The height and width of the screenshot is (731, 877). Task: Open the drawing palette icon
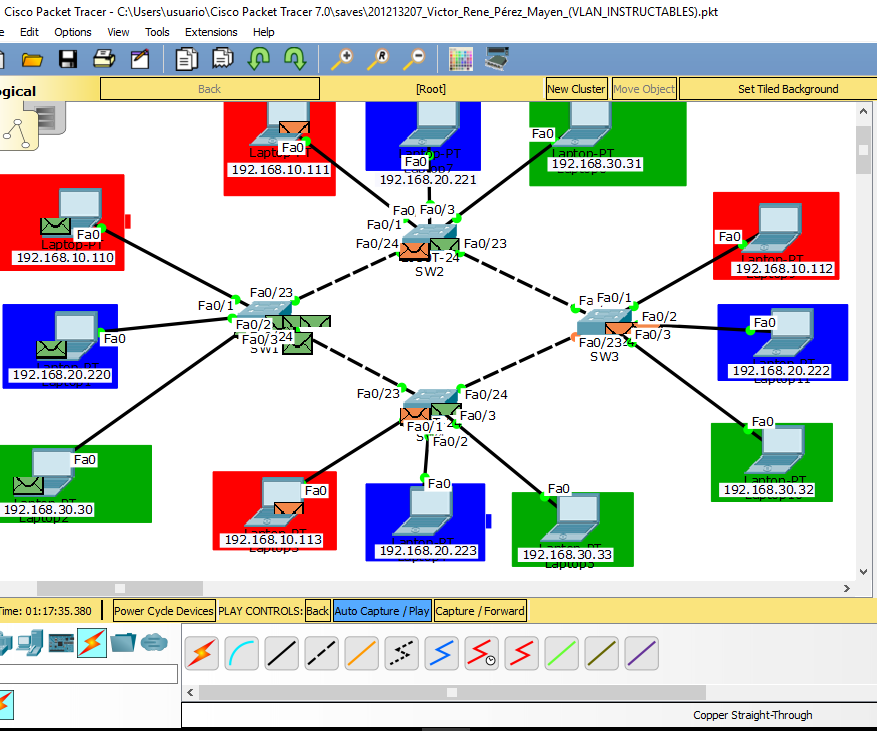(461, 59)
